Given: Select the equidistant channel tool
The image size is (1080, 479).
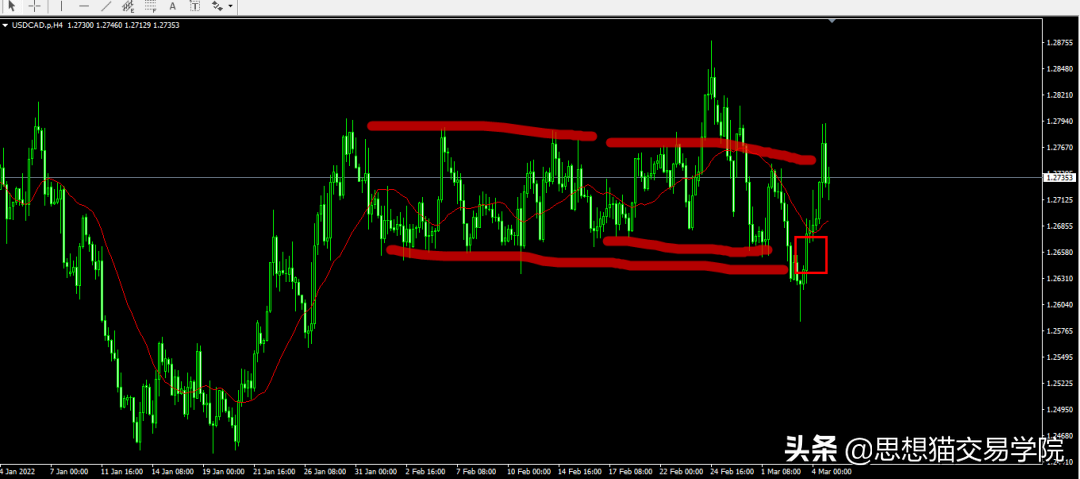Looking at the screenshot, I should pos(128,6).
